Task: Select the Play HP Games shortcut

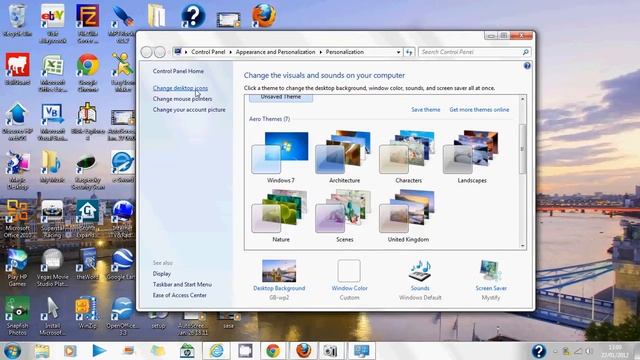Action: (x=17, y=267)
